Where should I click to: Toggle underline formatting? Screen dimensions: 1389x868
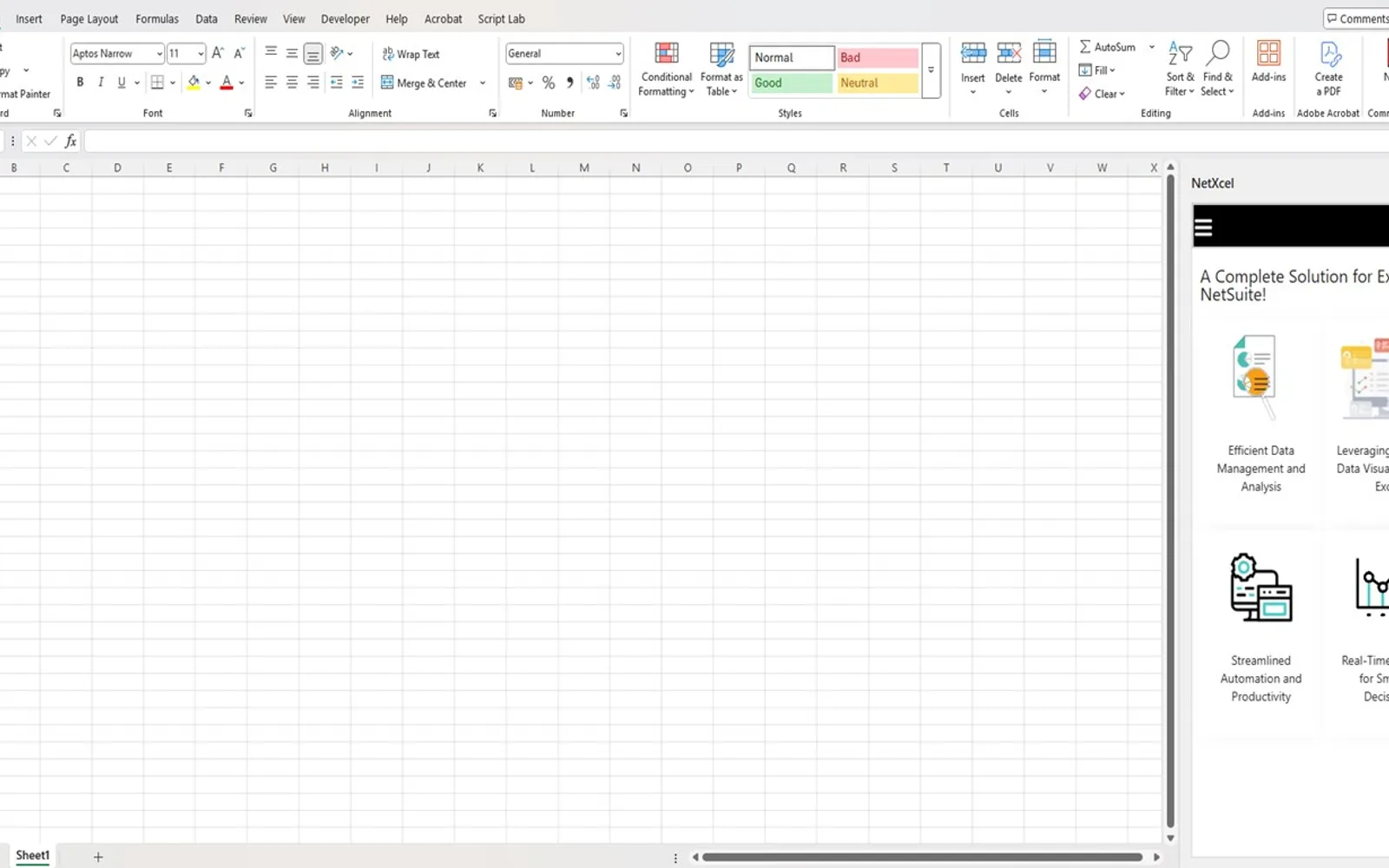[x=122, y=82]
